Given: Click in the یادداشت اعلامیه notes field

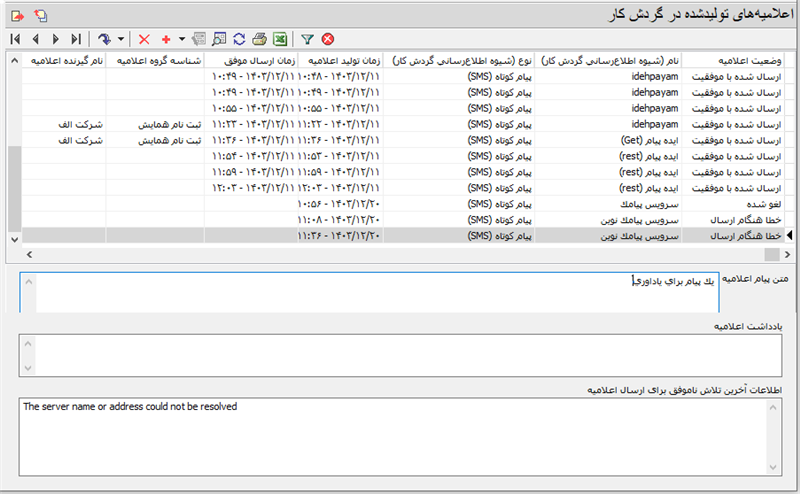Looking at the screenshot, I should [x=400, y=354].
